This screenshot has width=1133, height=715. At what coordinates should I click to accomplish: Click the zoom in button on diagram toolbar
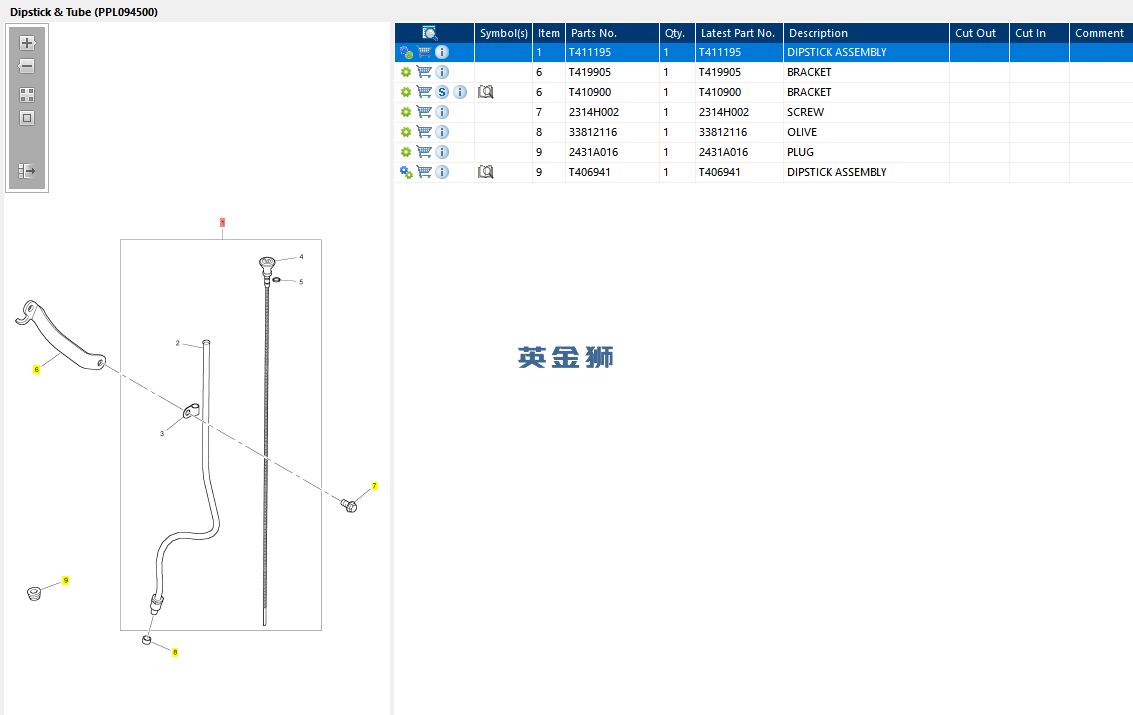[x=27, y=43]
